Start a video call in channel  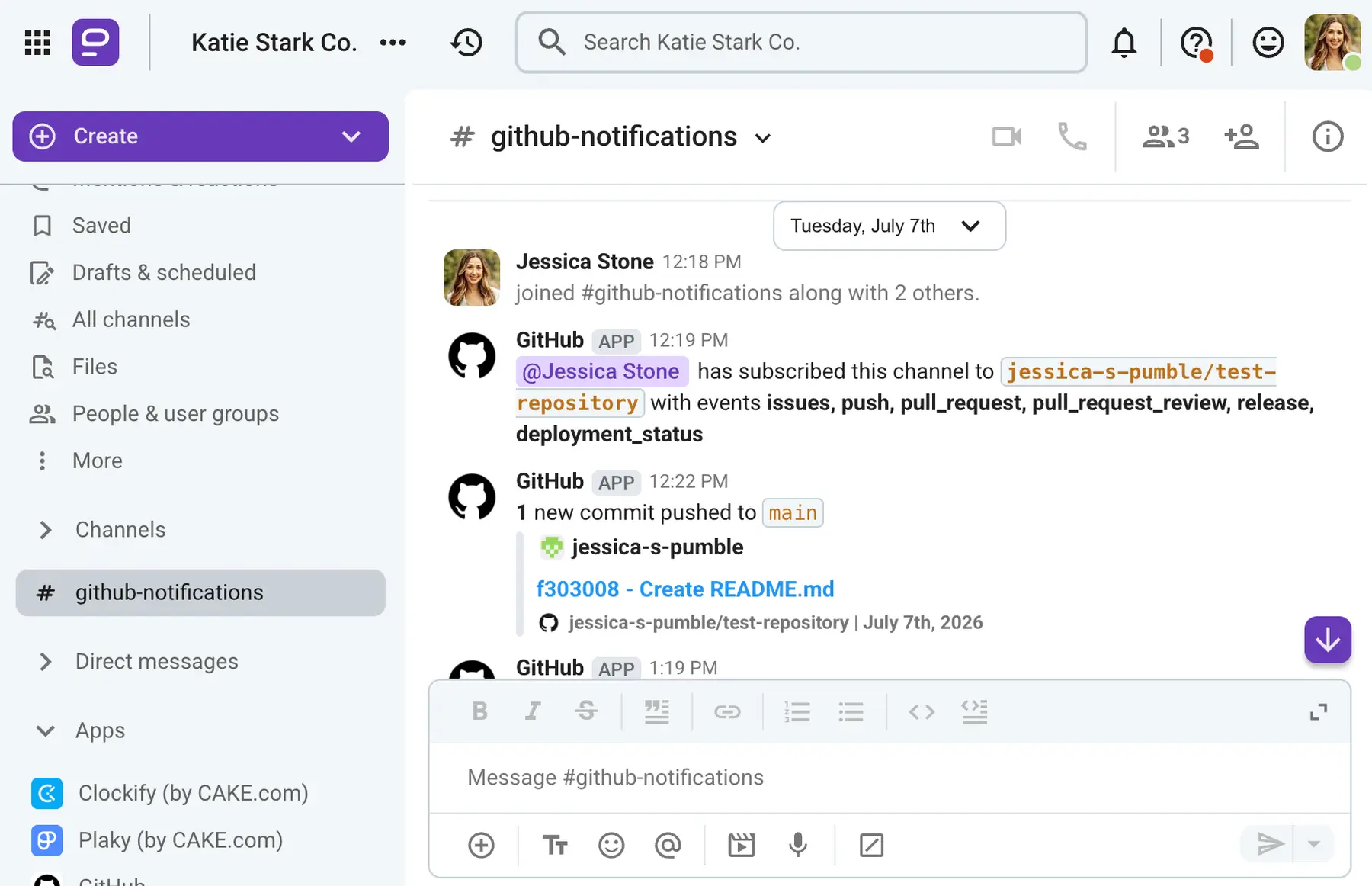click(x=1006, y=136)
